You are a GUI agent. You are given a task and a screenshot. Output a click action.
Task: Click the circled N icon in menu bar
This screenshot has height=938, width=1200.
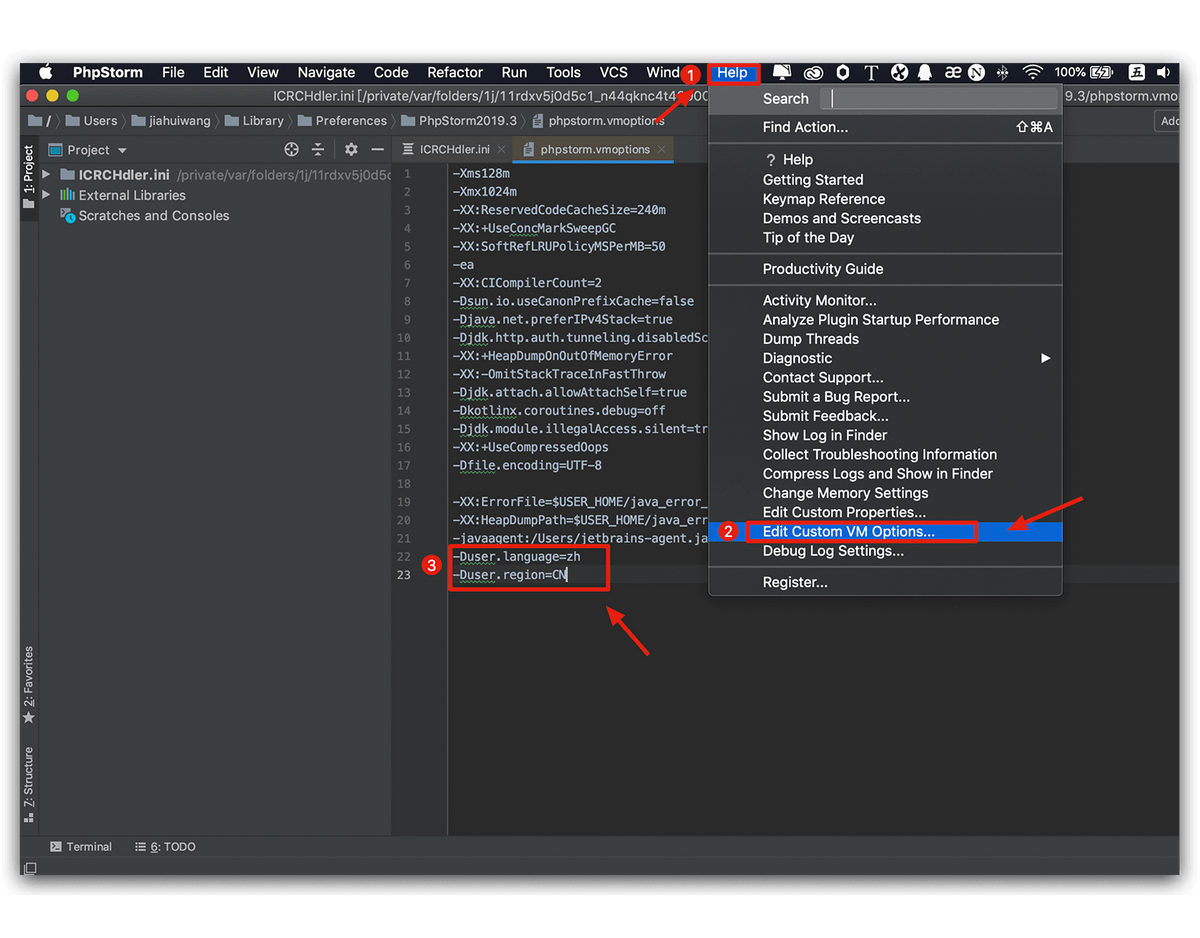click(977, 72)
